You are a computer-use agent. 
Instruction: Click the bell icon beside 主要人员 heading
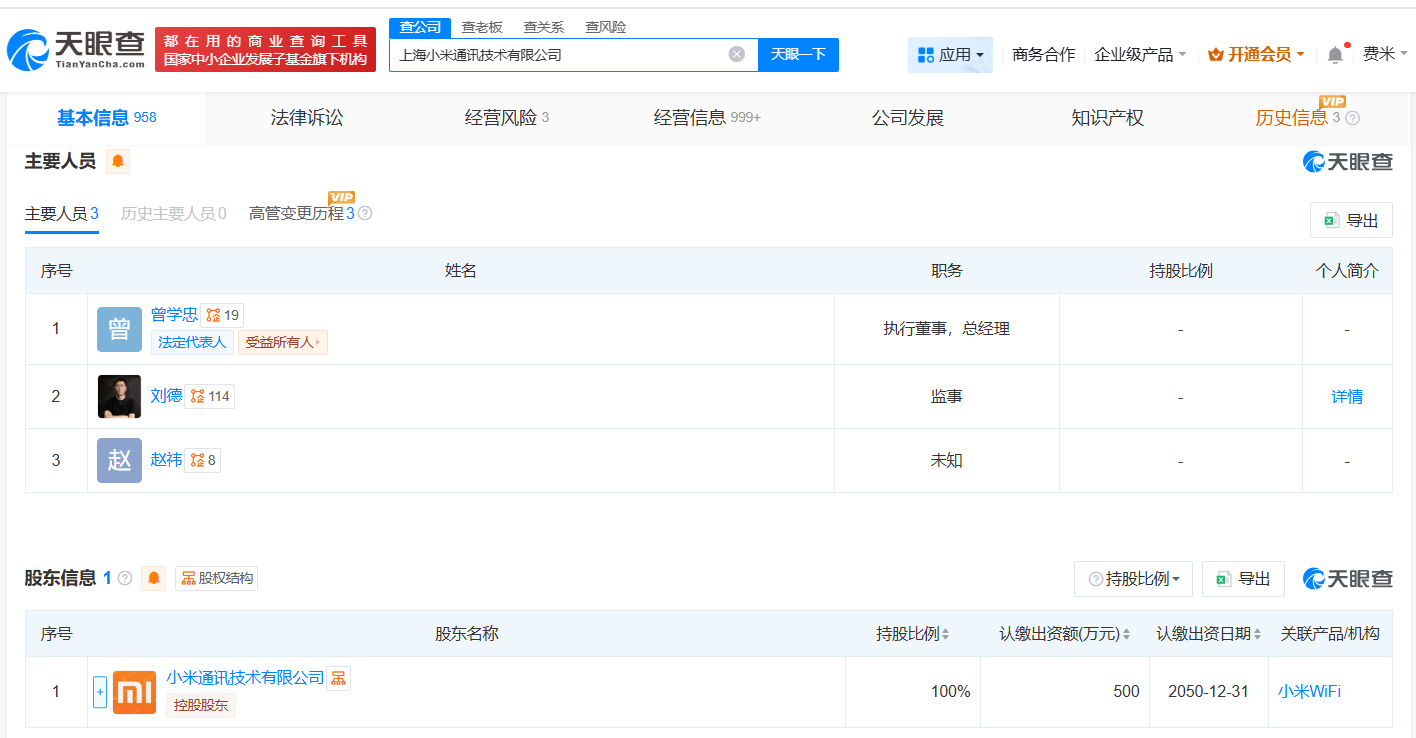tap(118, 161)
